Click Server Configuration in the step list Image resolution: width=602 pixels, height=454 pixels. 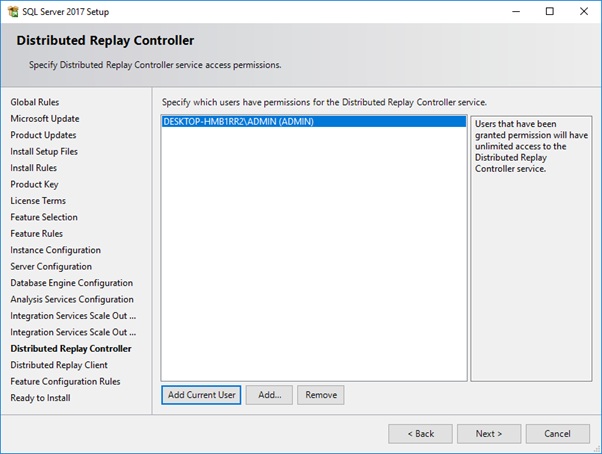coord(51,267)
